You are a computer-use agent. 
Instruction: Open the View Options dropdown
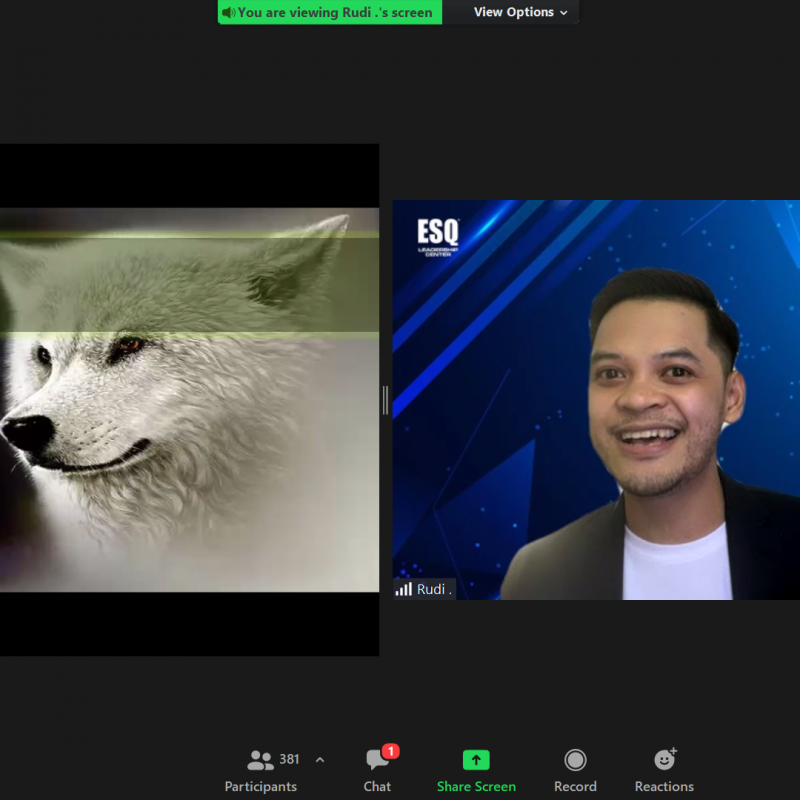[x=513, y=12]
